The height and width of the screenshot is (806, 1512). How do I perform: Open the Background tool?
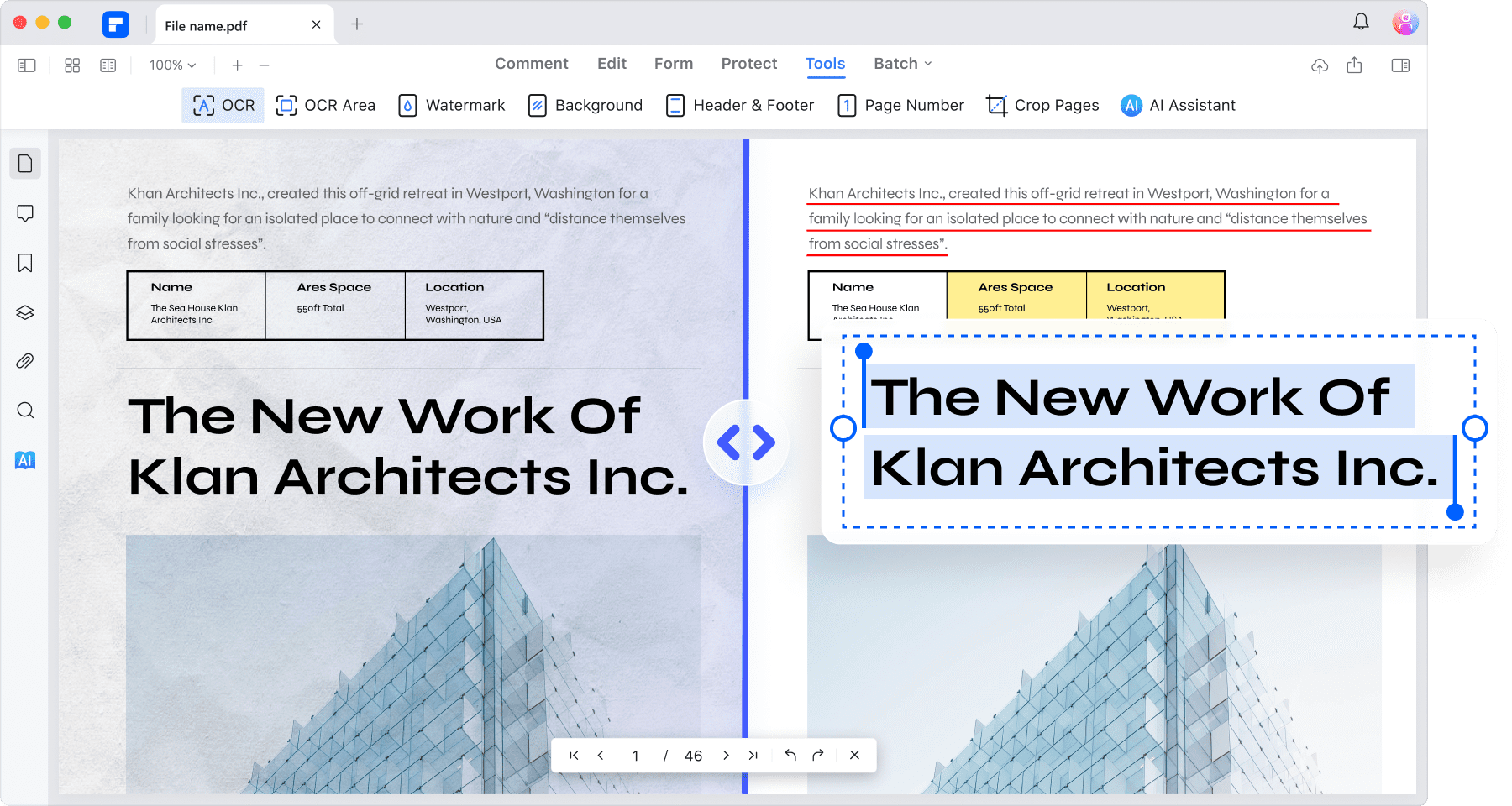tap(585, 106)
